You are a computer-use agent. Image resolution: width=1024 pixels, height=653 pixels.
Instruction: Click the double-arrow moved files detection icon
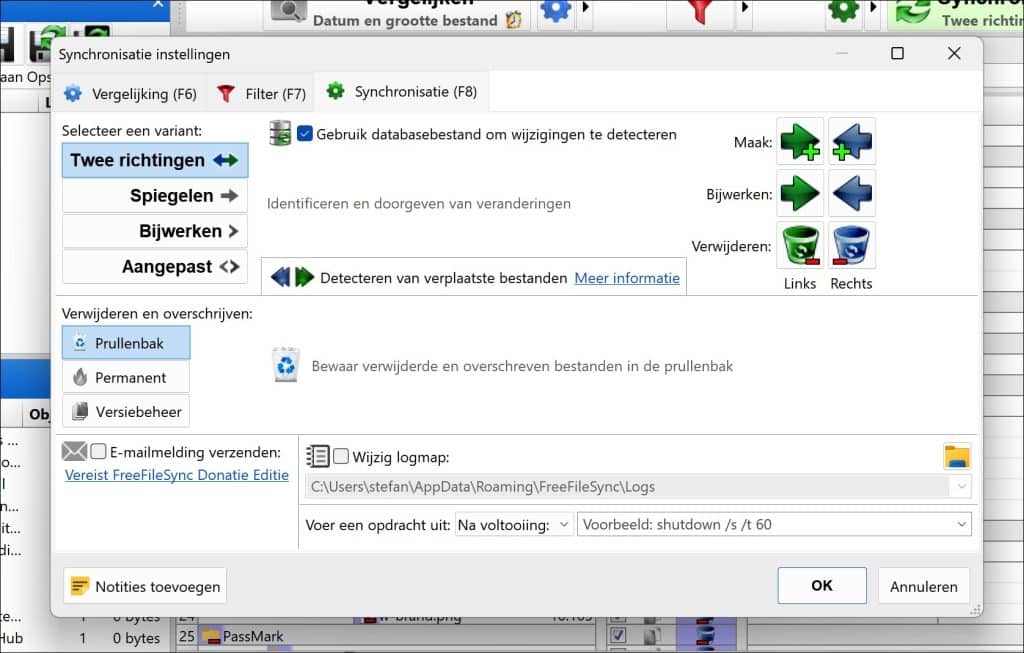coord(292,278)
